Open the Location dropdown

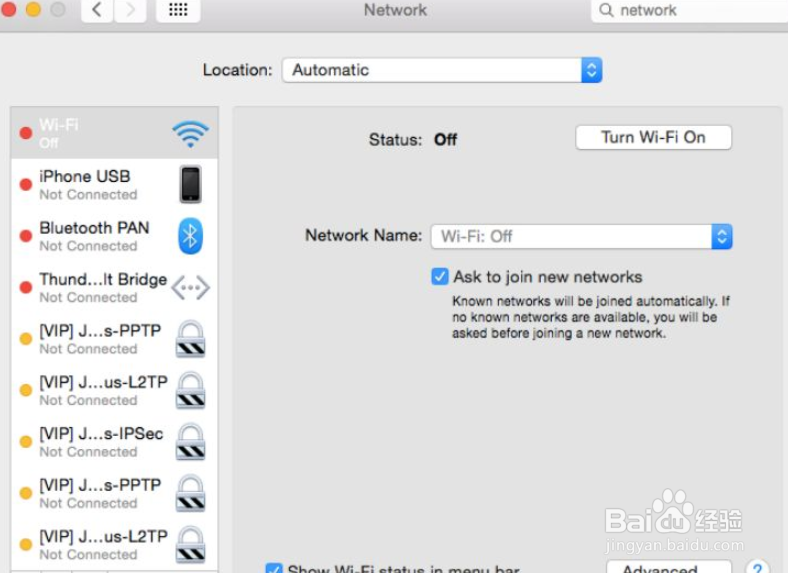tap(442, 70)
